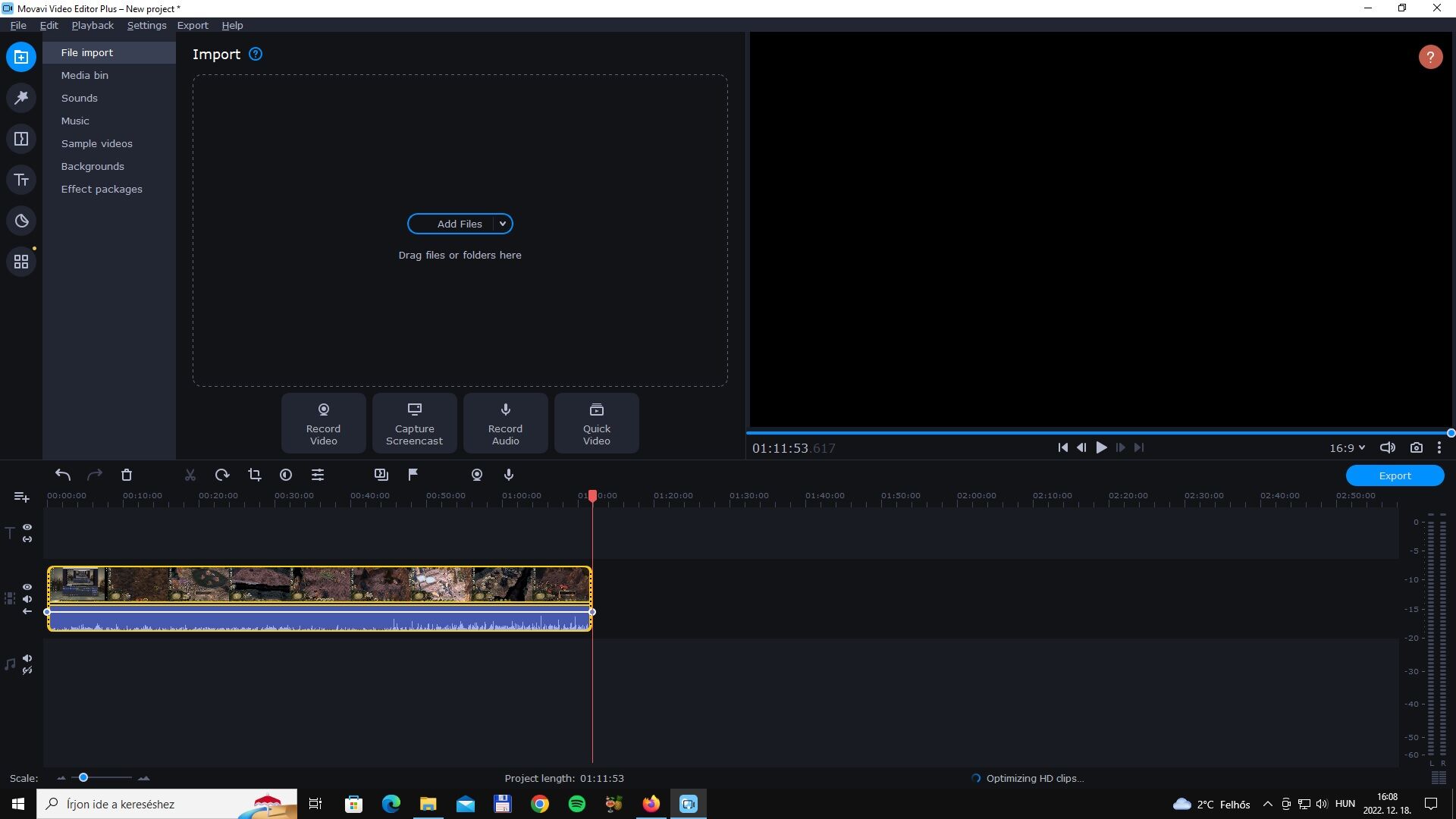Screen dimensions: 1456x819
Task: Click the Undo arrow on timeline toolbar
Action: (x=63, y=475)
